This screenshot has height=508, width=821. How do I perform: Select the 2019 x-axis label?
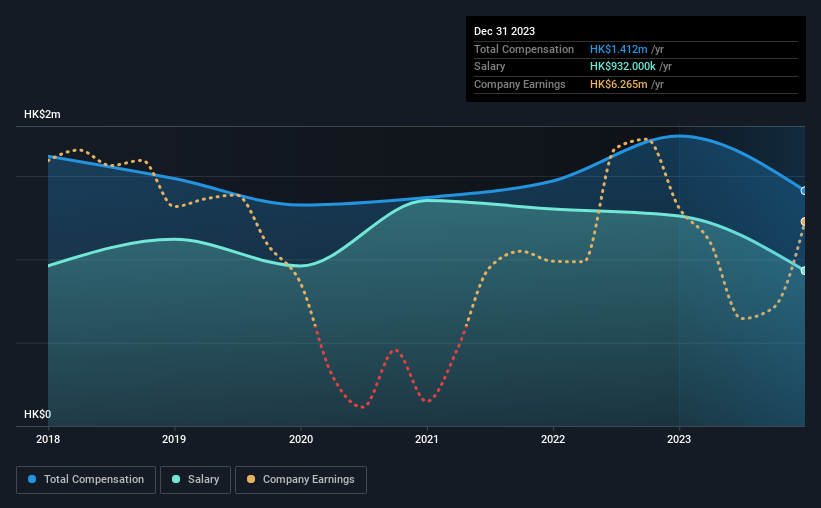(x=174, y=439)
